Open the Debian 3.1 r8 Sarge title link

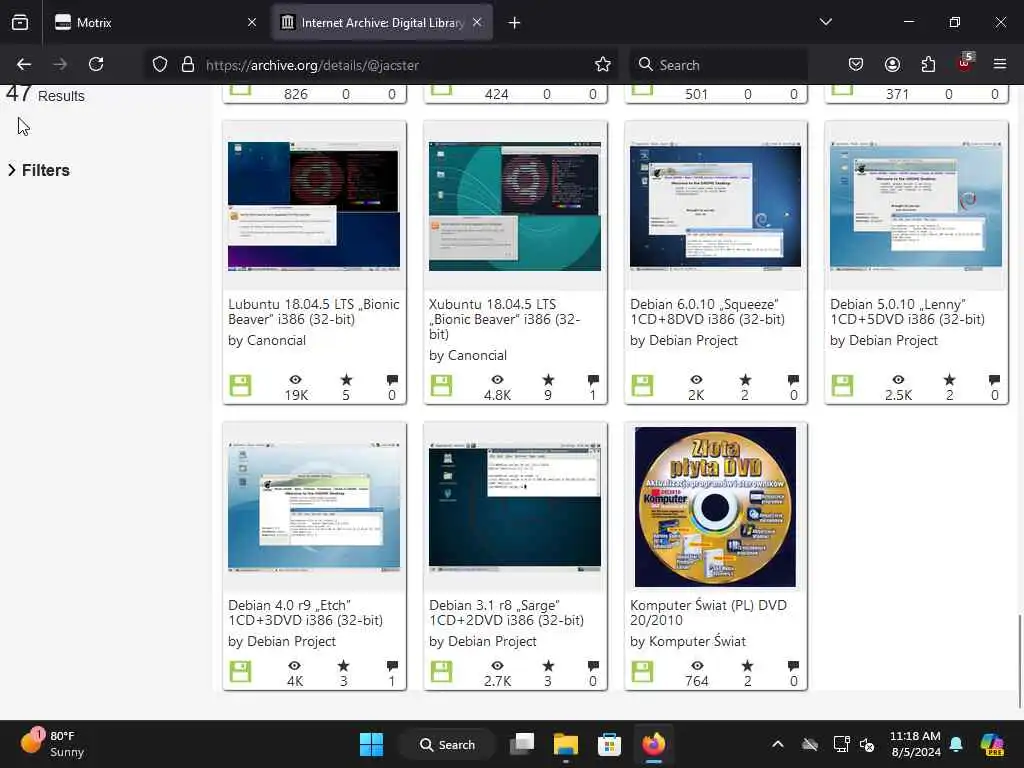click(x=506, y=613)
